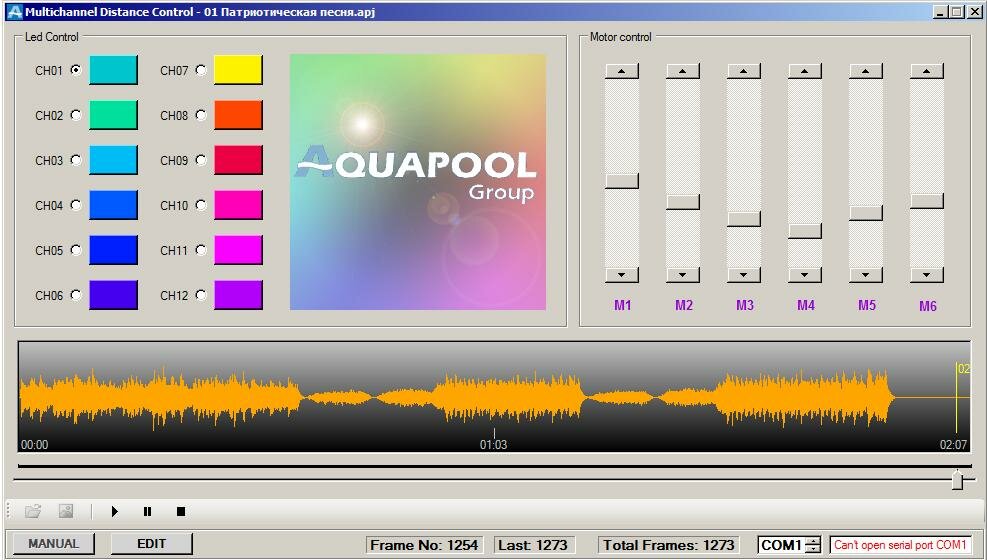Image resolution: width=987 pixels, height=560 pixels.
Task: Open a project file via folder icon
Action: pyautogui.click(x=33, y=512)
